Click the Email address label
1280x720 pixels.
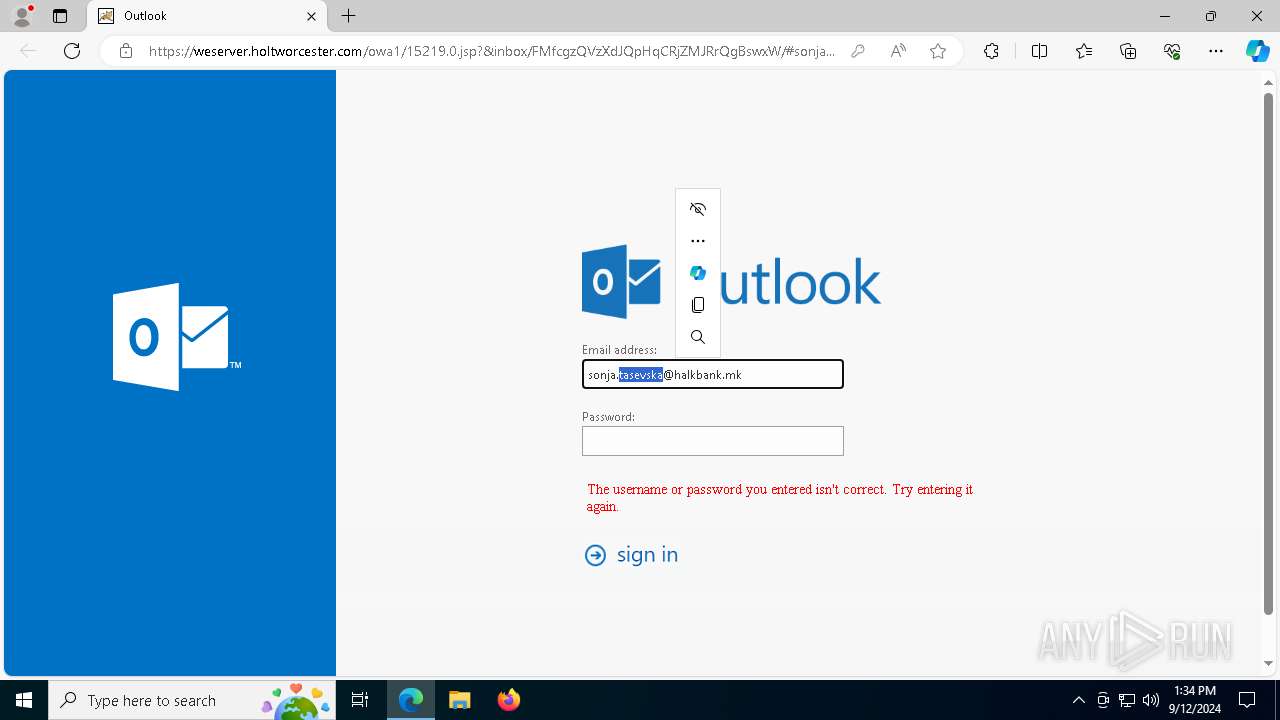click(x=620, y=350)
